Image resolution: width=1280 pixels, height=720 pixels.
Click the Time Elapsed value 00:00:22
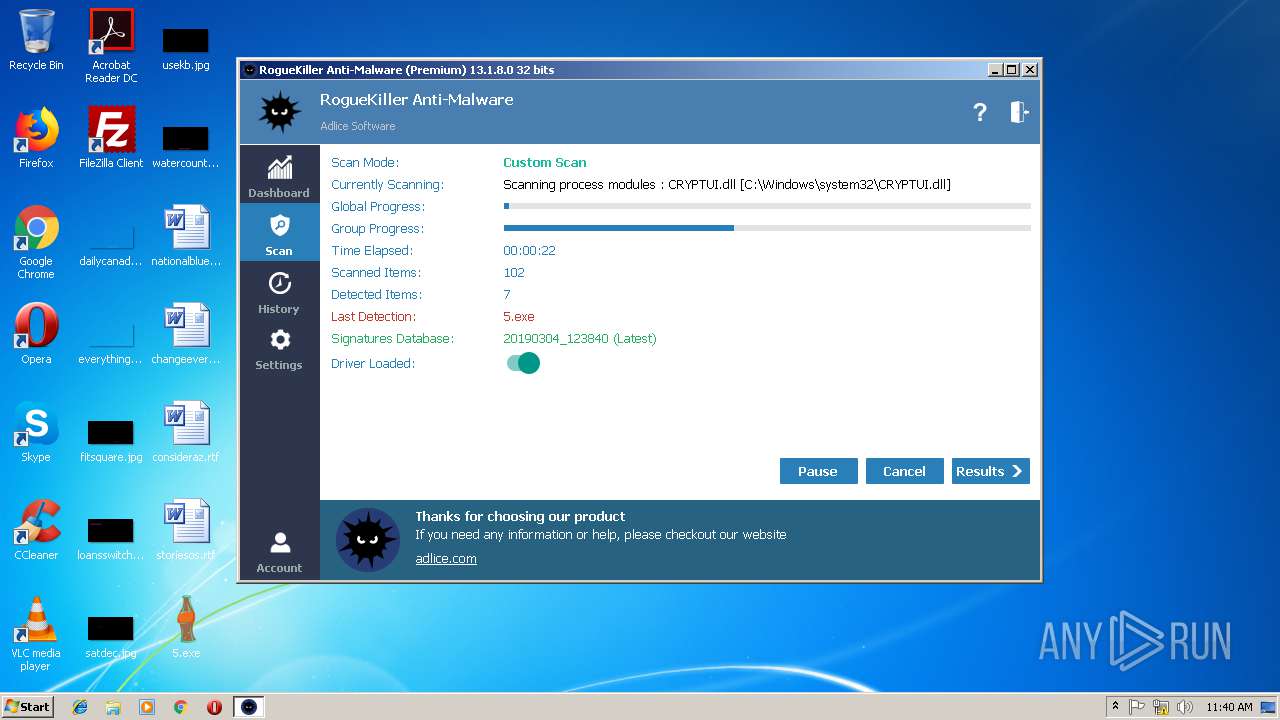529,250
